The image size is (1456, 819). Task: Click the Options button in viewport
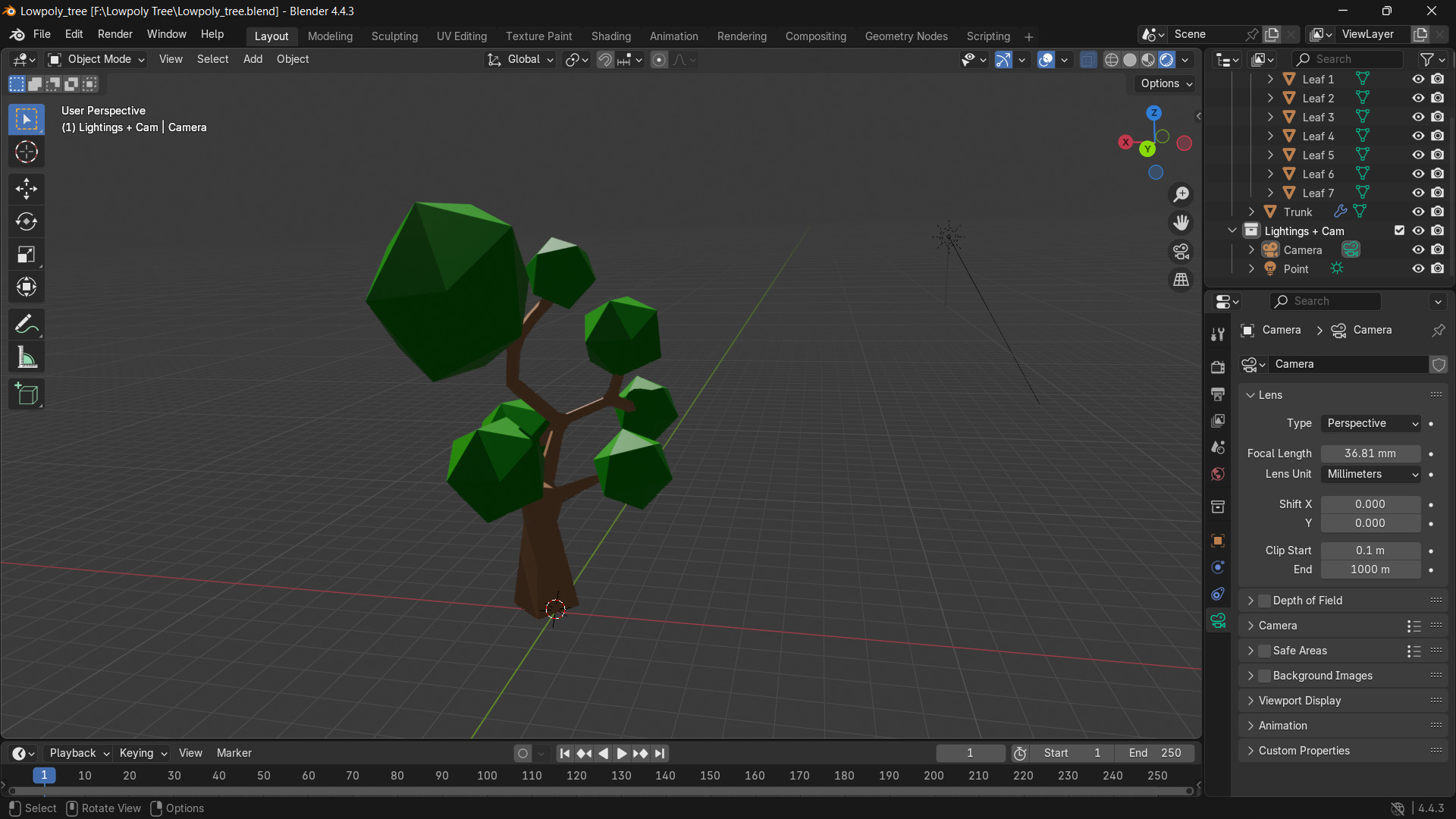[x=1166, y=83]
